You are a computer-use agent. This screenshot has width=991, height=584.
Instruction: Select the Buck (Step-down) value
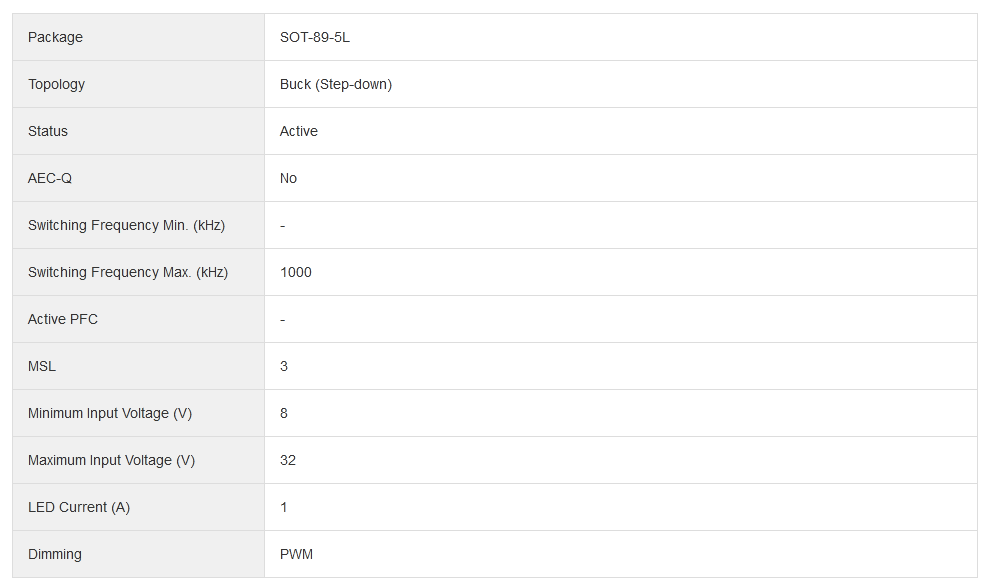tap(335, 85)
